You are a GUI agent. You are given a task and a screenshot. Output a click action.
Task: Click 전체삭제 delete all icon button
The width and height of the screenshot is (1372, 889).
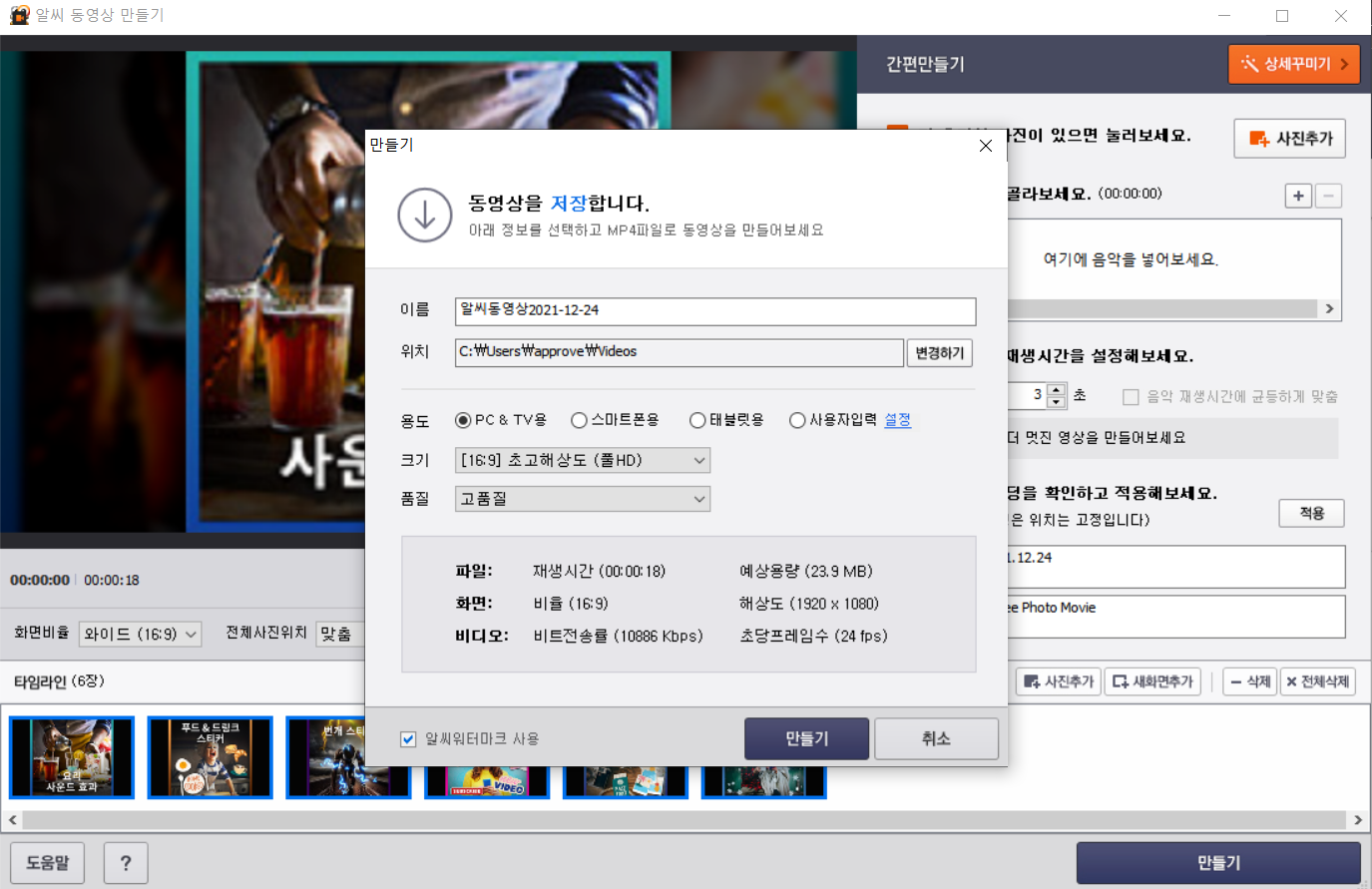tap(1317, 681)
